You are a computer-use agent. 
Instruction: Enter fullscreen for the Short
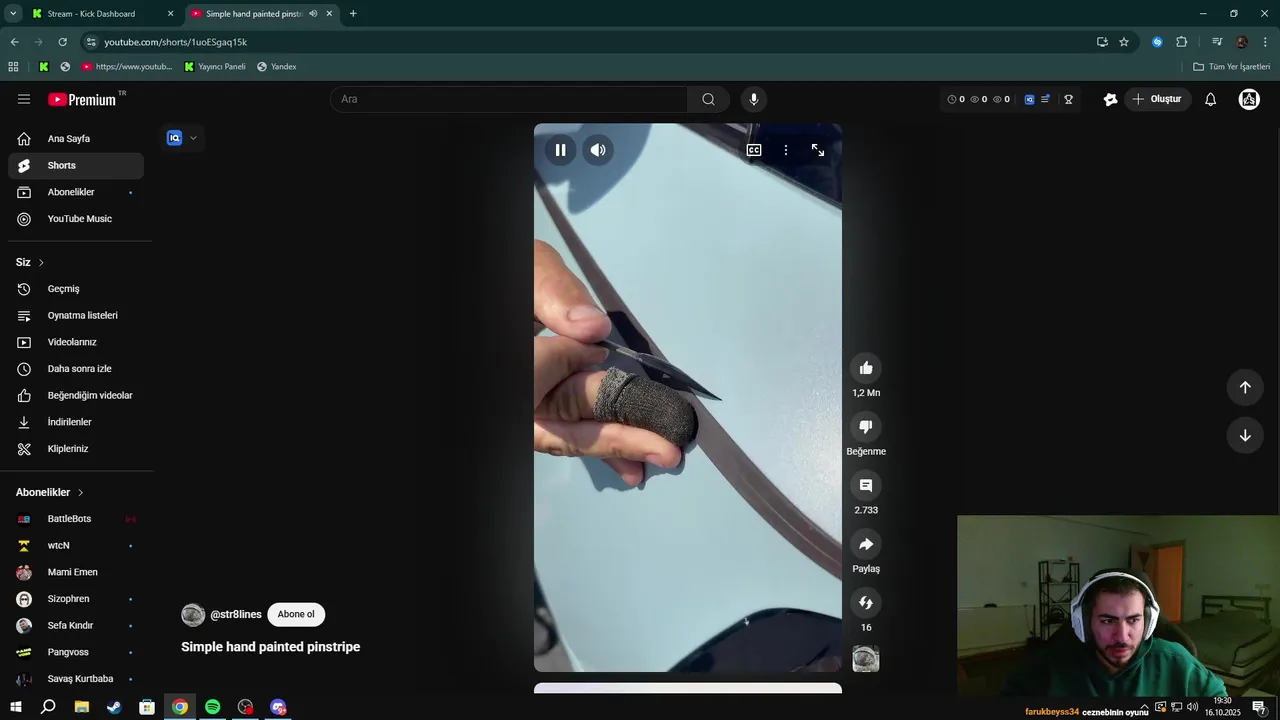click(818, 150)
